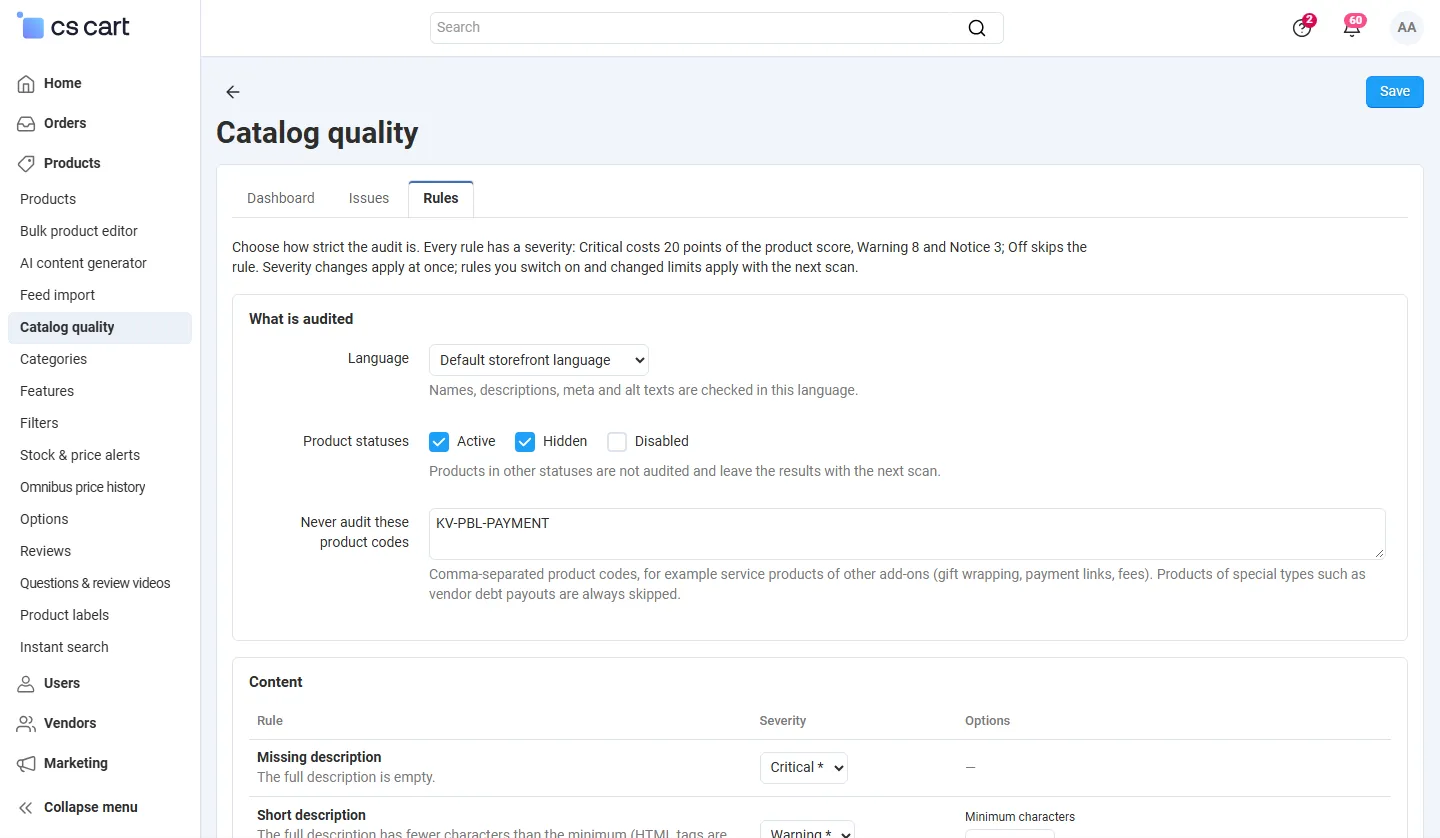Click the Never audit product codes textarea

tap(907, 534)
